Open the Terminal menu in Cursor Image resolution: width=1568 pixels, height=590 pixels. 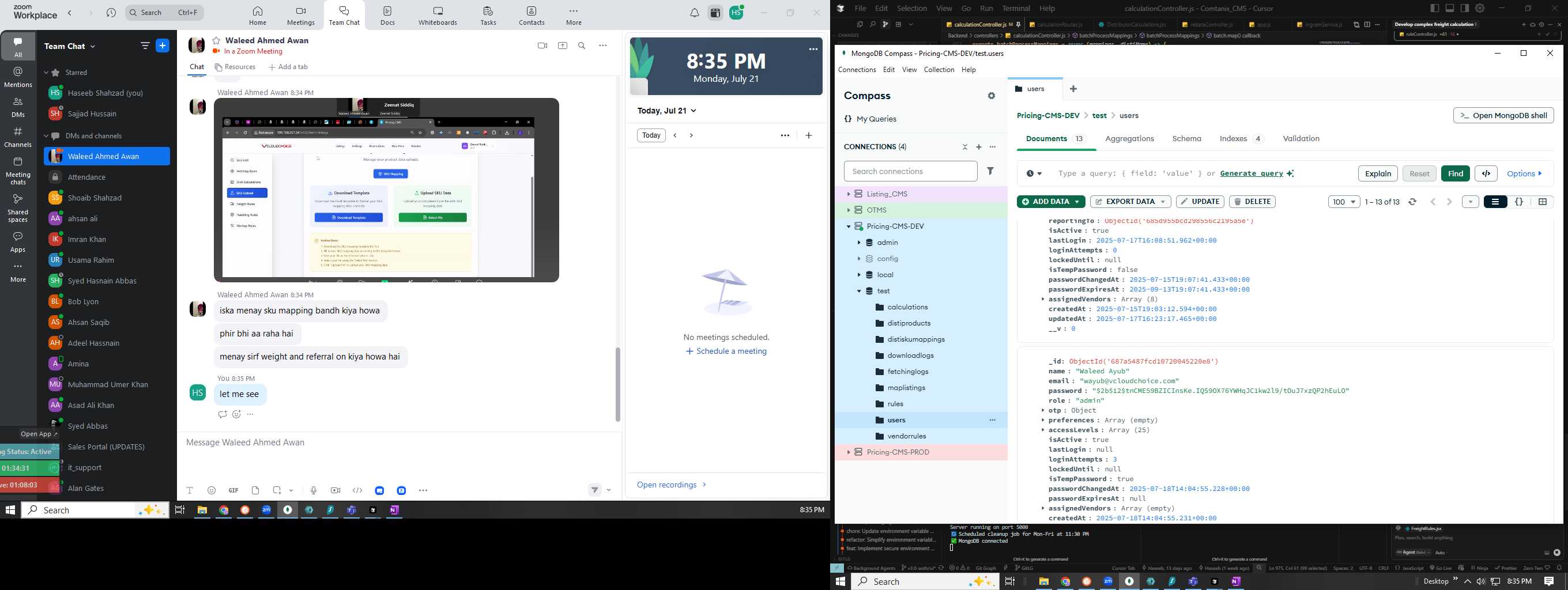point(1016,9)
